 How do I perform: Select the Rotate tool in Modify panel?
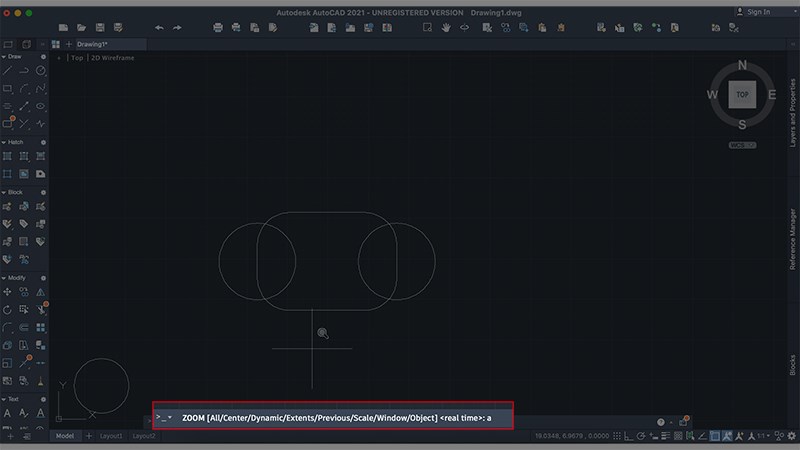click(7, 310)
